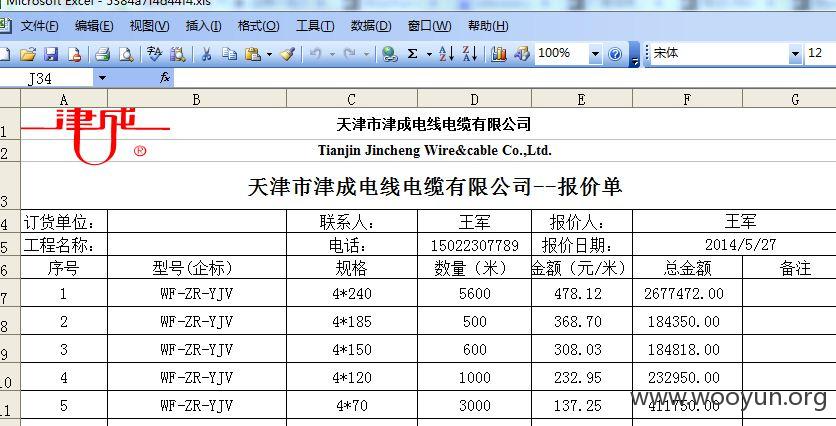The width and height of the screenshot is (836, 426).
Task: Select row 7 header
Action: point(10,293)
